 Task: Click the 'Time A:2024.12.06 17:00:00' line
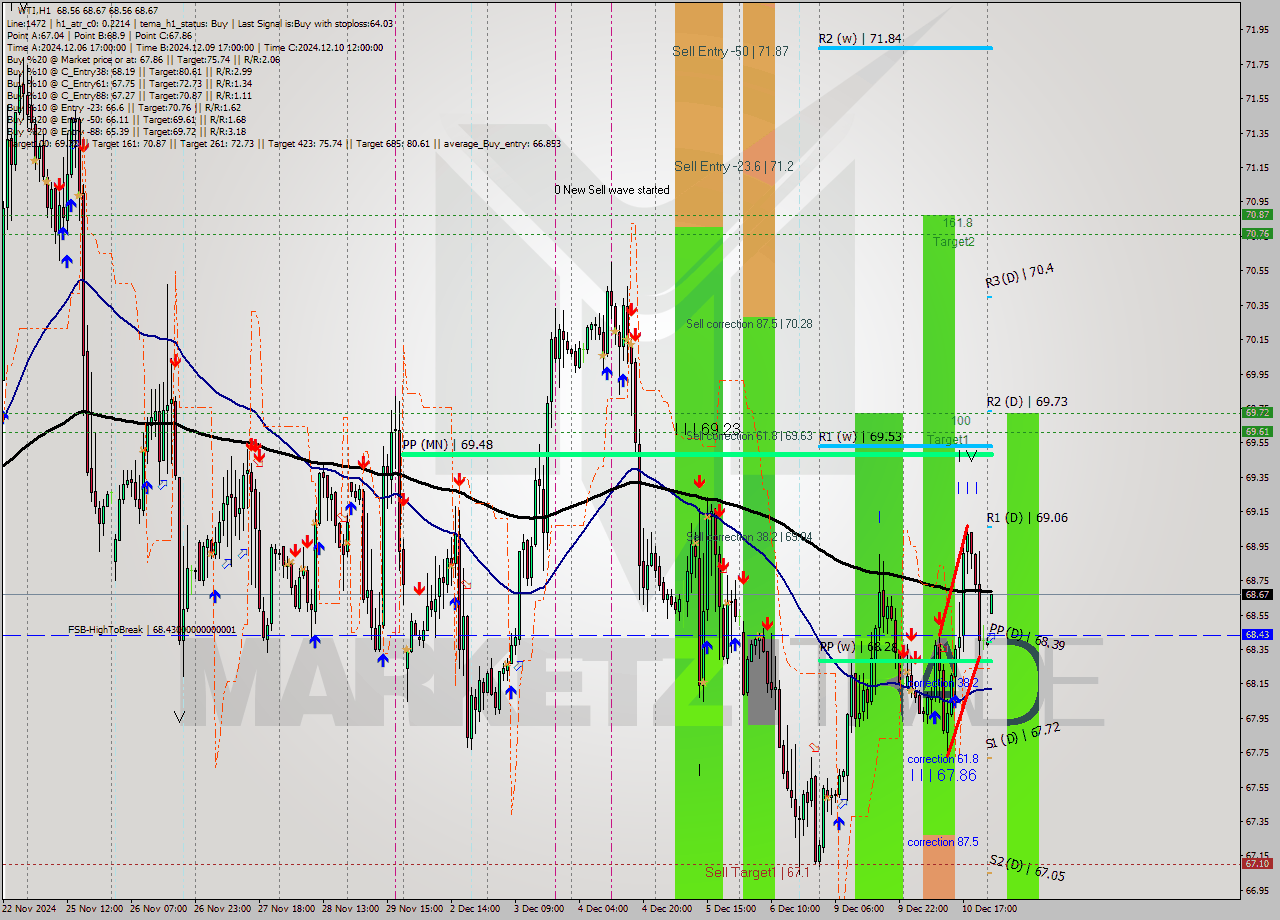67,47
